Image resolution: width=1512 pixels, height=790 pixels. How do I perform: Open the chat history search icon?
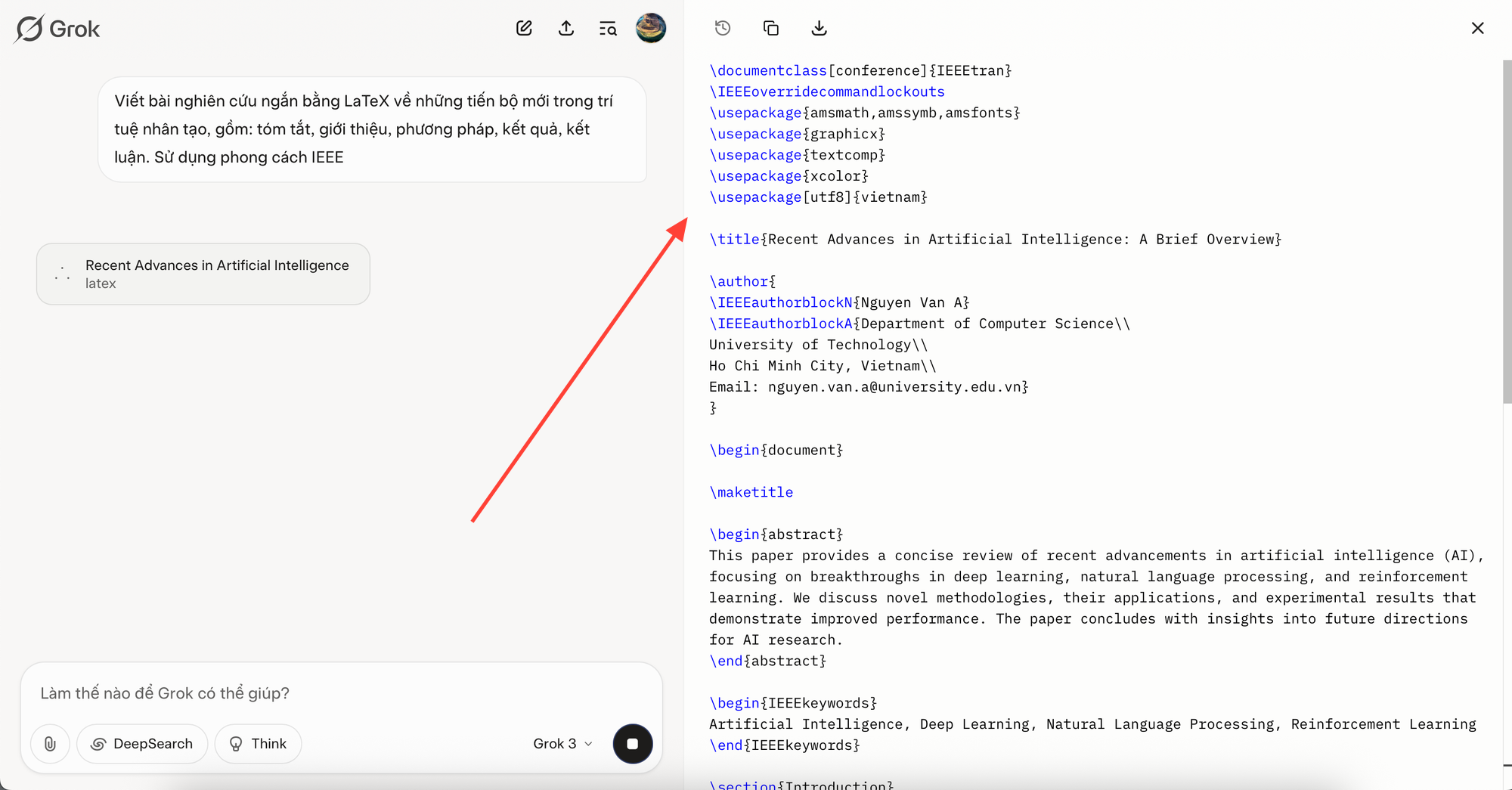(x=608, y=29)
